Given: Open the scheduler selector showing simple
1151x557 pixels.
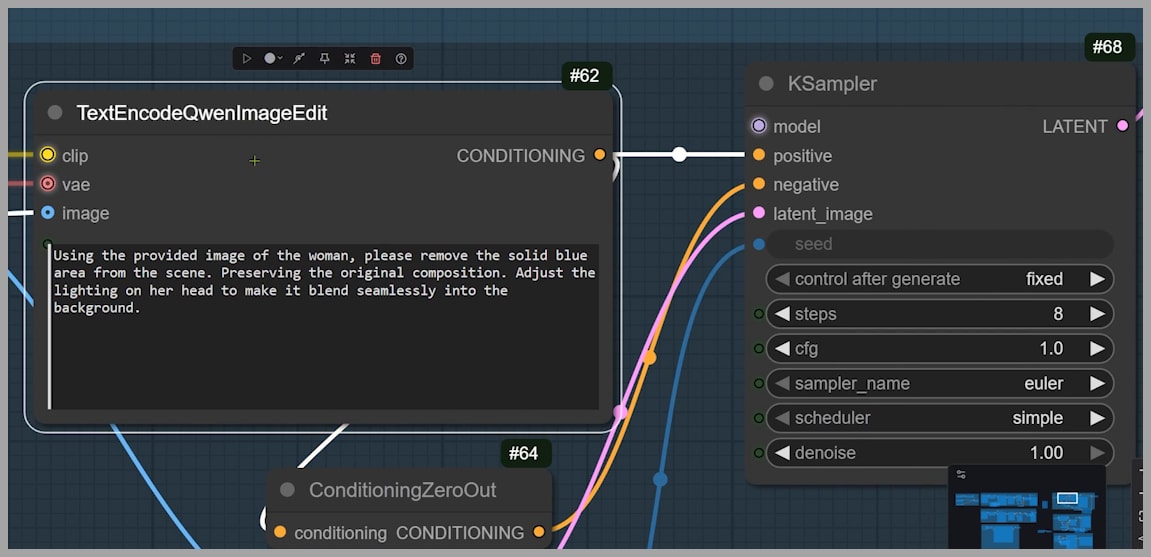Looking at the screenshot, I should coord(938,418).
